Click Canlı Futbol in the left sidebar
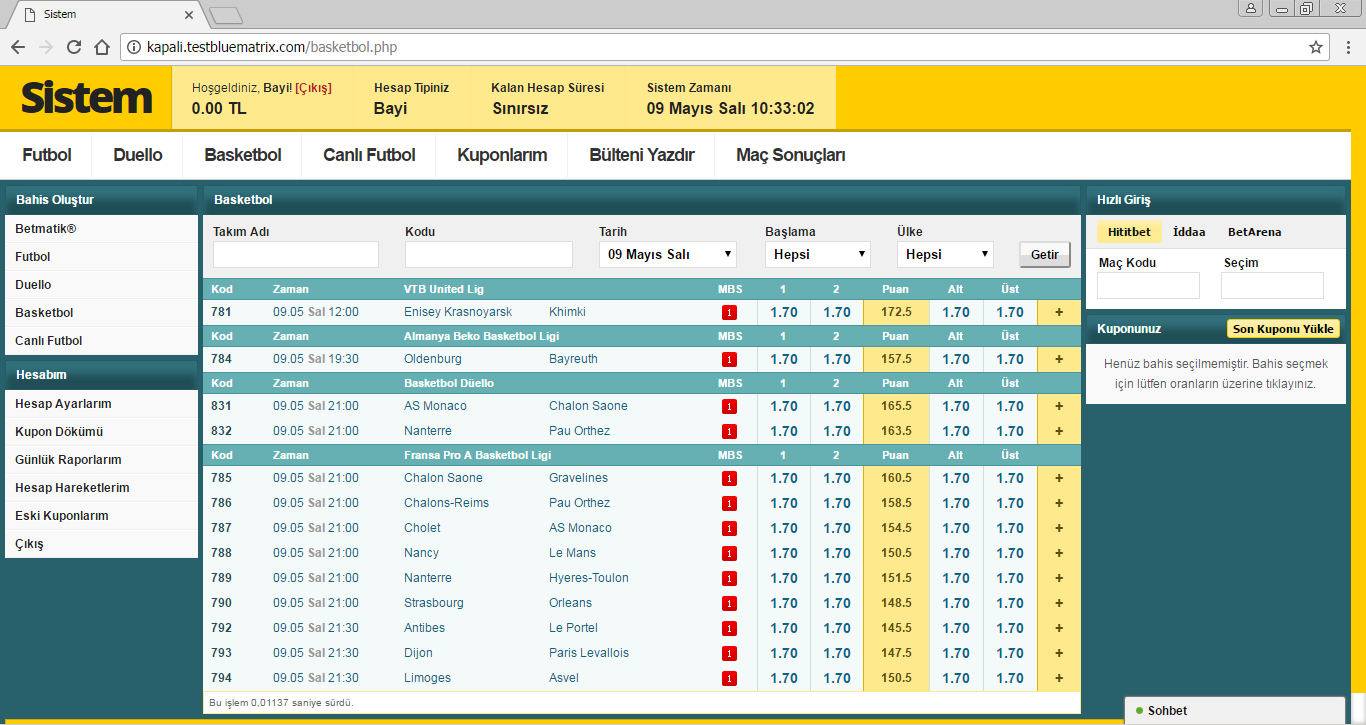Screen dimensions: 1366x725 101,341
